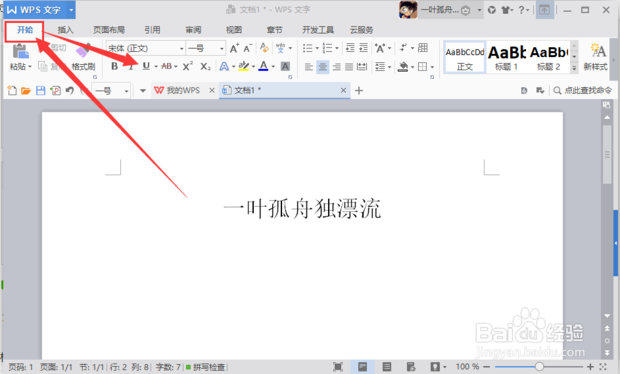The image size is (620, 374).
Task: Switch to the 审阅 tab
Action: (x=193, y=30)
